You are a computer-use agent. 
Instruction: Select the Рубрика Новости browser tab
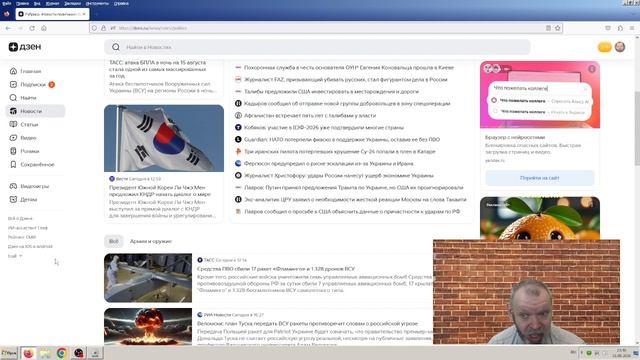[x=52, y=14]
